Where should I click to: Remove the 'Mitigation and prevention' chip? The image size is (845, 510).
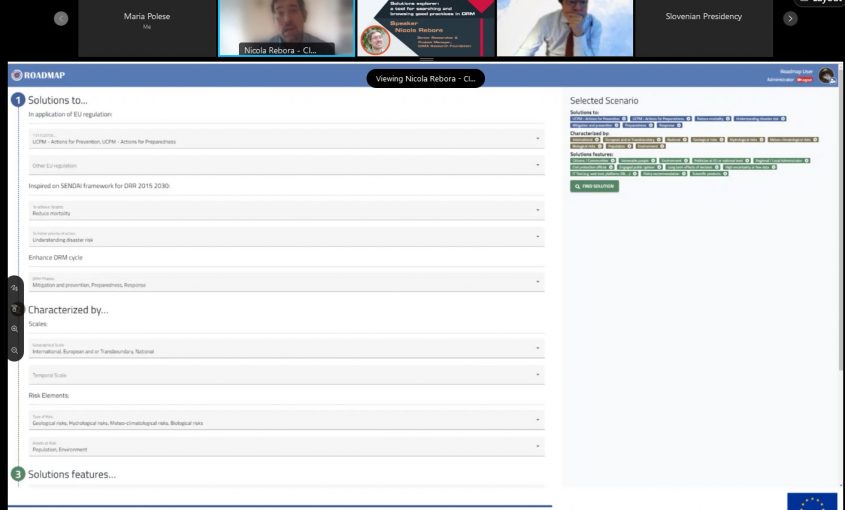(617, 125)
